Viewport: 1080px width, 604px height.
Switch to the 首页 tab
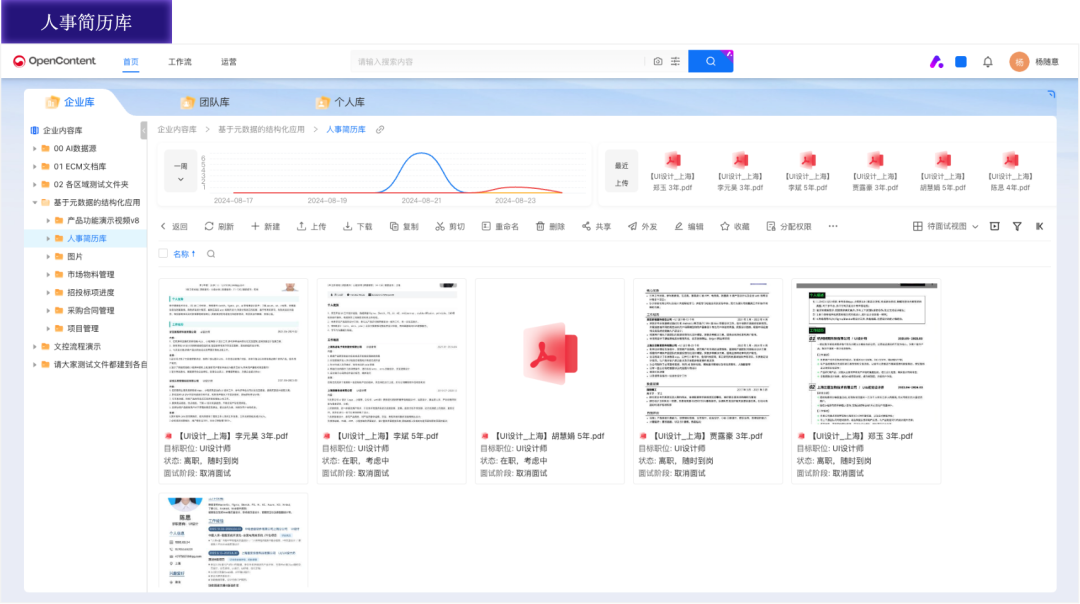tap(131, 61)
